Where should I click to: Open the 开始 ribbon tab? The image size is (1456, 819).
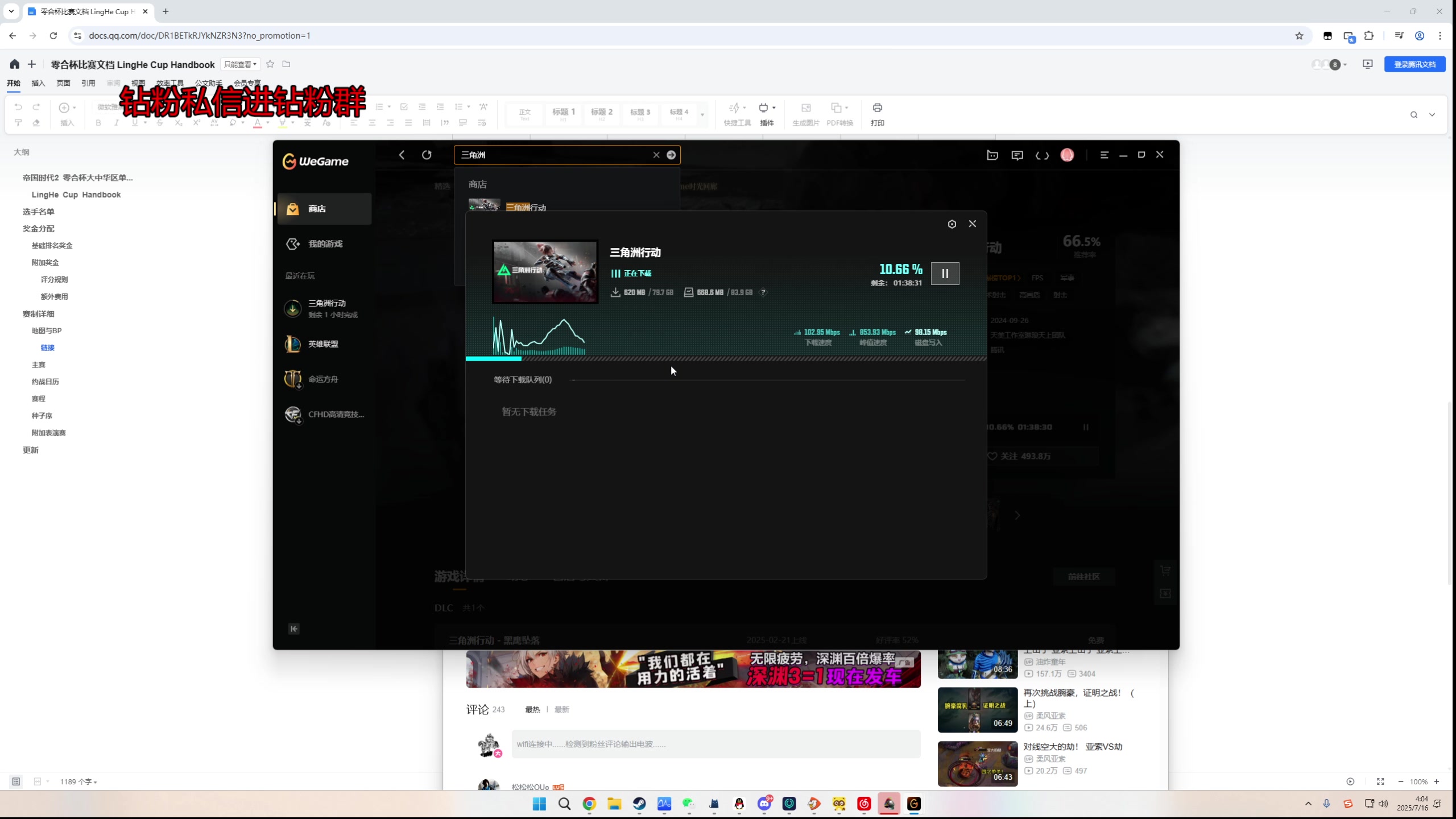click(x=14, y=83)
